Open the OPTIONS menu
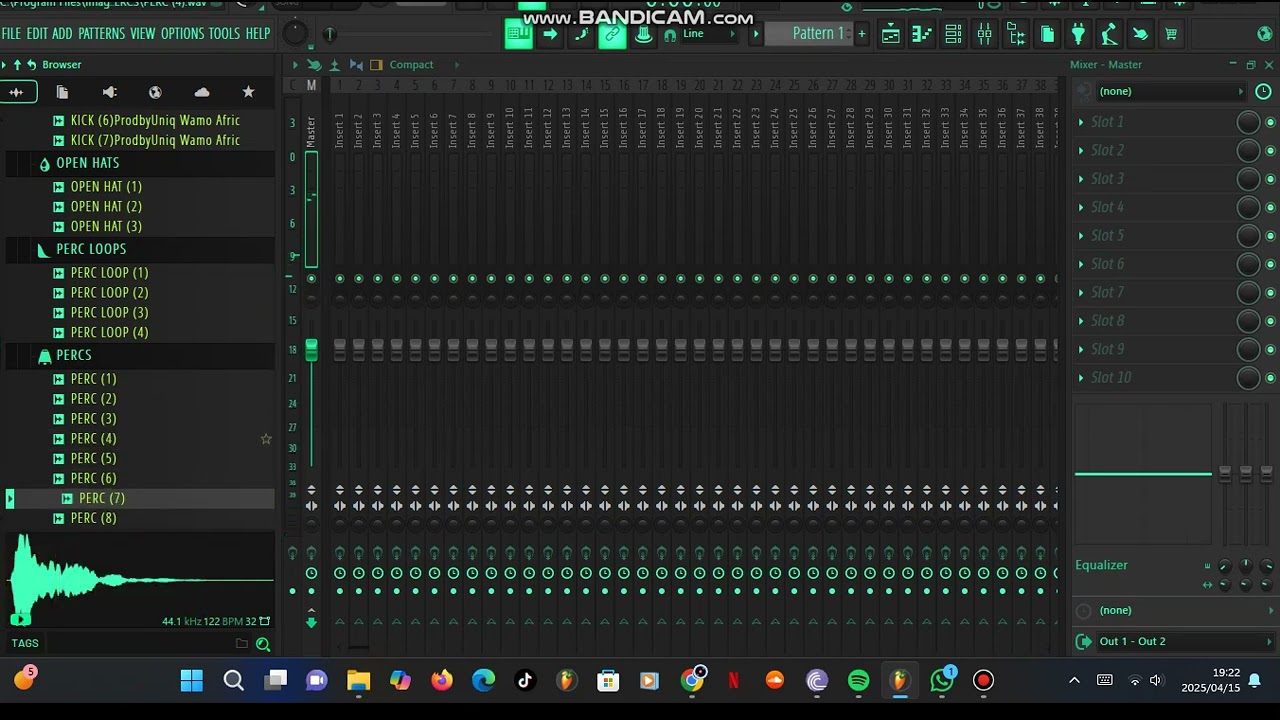1280x720 pixels. click(x=183, y=34)
